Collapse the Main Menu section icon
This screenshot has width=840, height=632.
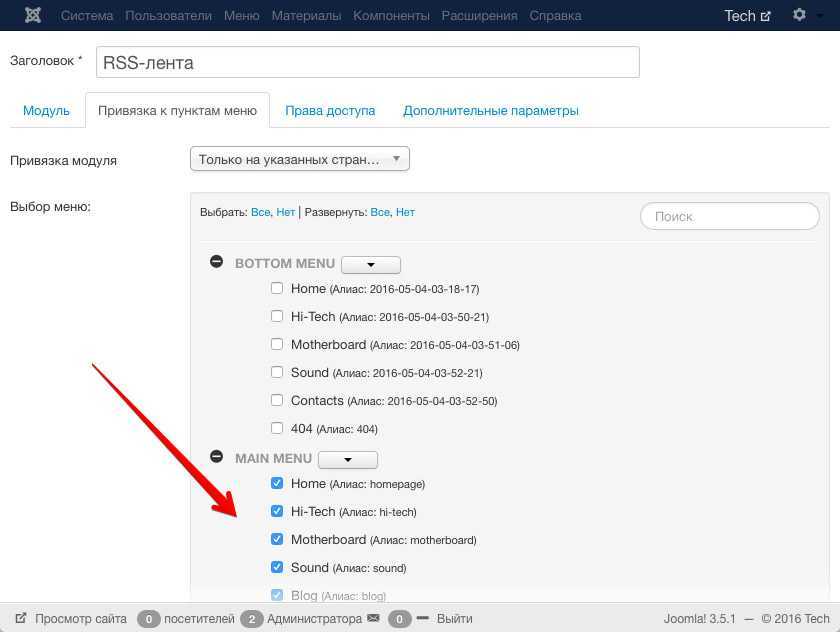pos(216,457)
